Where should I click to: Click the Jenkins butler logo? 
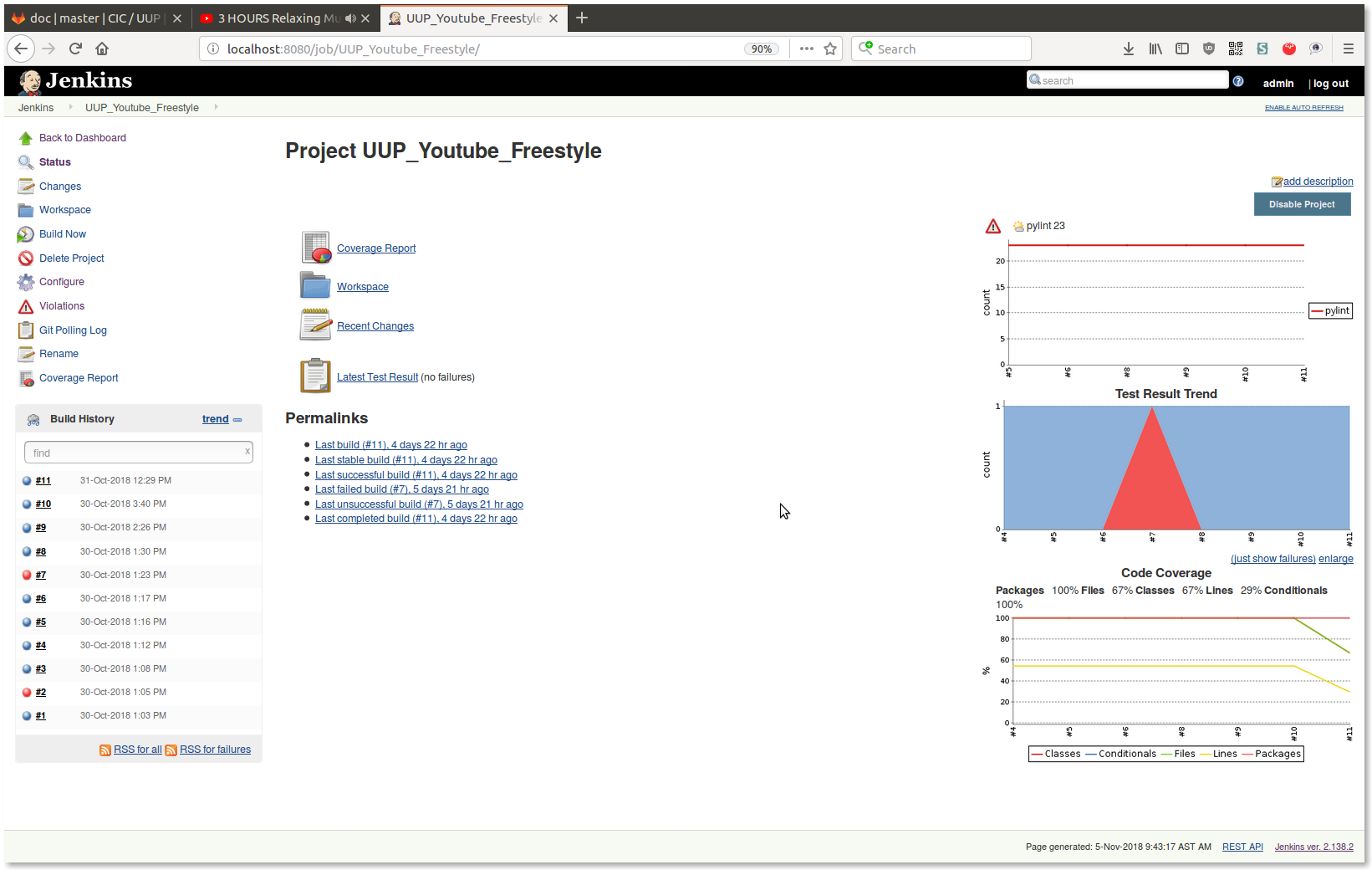[30, 82]
